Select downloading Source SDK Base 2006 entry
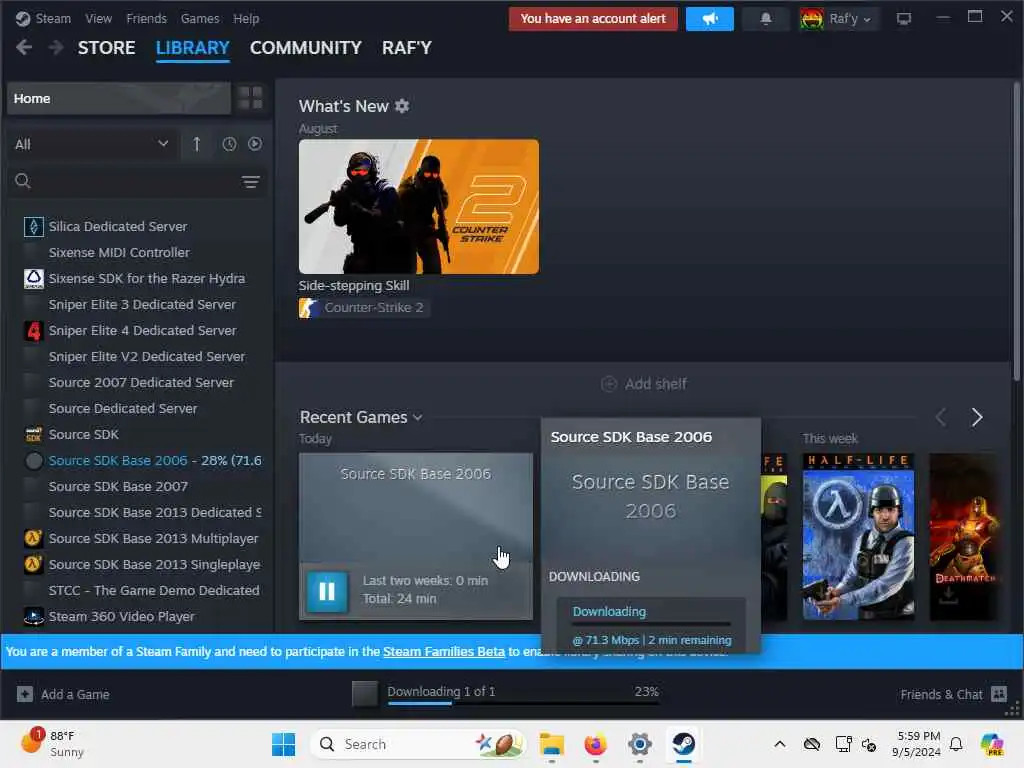 pyautogui.click(x=155, y=460)
